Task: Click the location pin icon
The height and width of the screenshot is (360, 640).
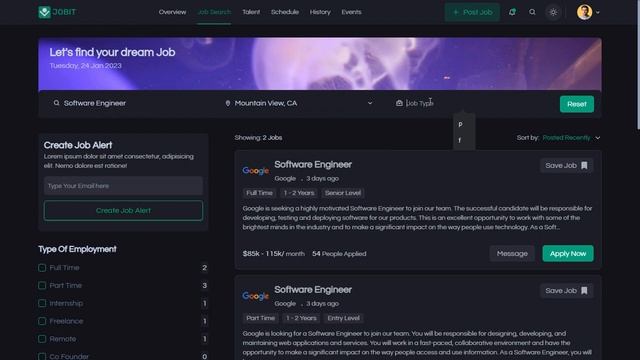Action: pyautogui.click(x=228, y=103)
